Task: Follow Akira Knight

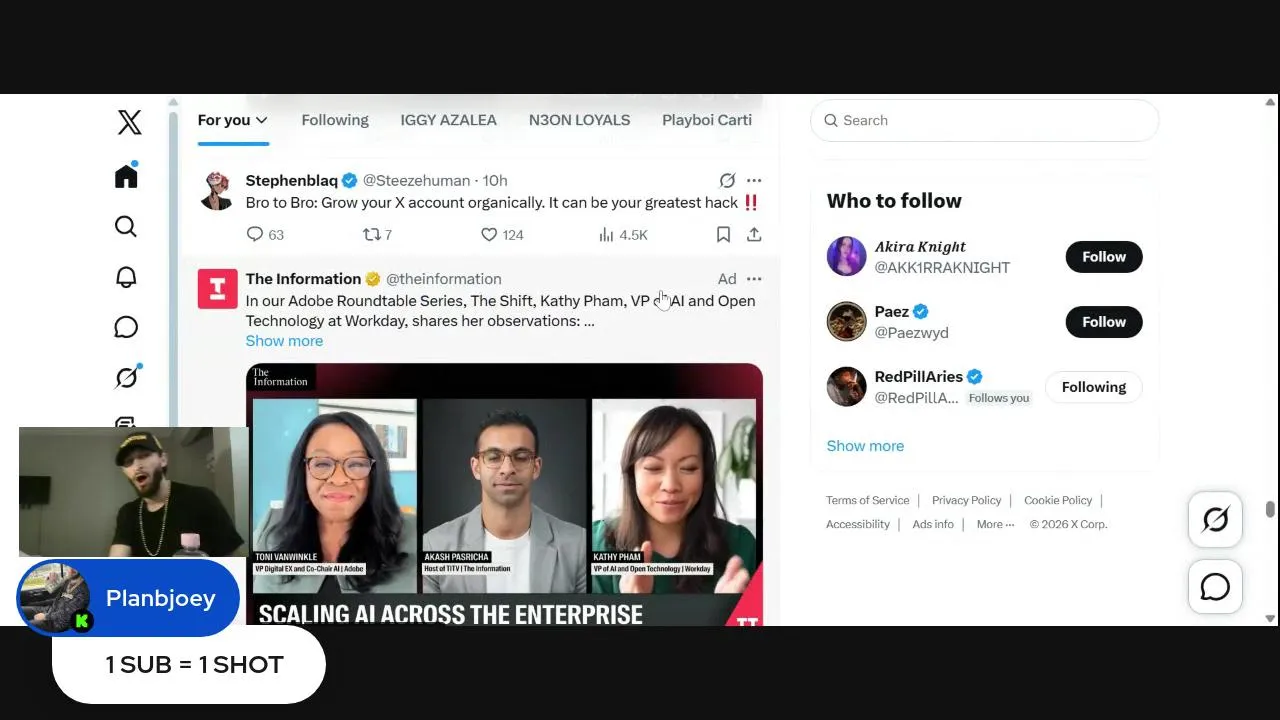Action: 1104,257
